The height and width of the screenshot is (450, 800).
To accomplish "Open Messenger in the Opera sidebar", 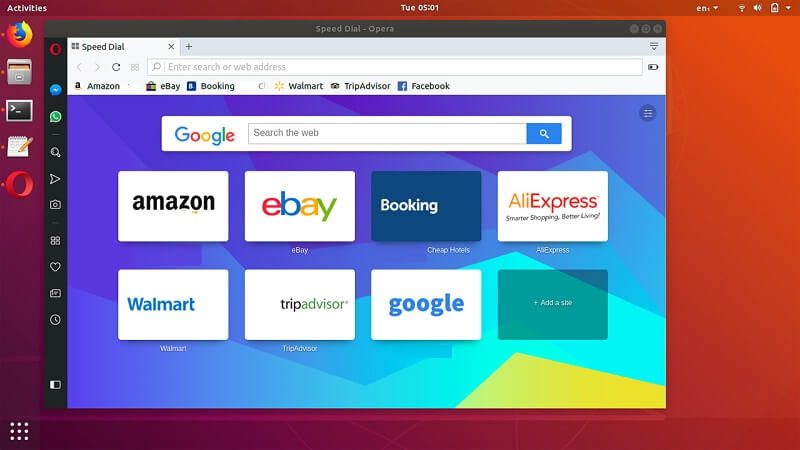I will pos(55,89).
